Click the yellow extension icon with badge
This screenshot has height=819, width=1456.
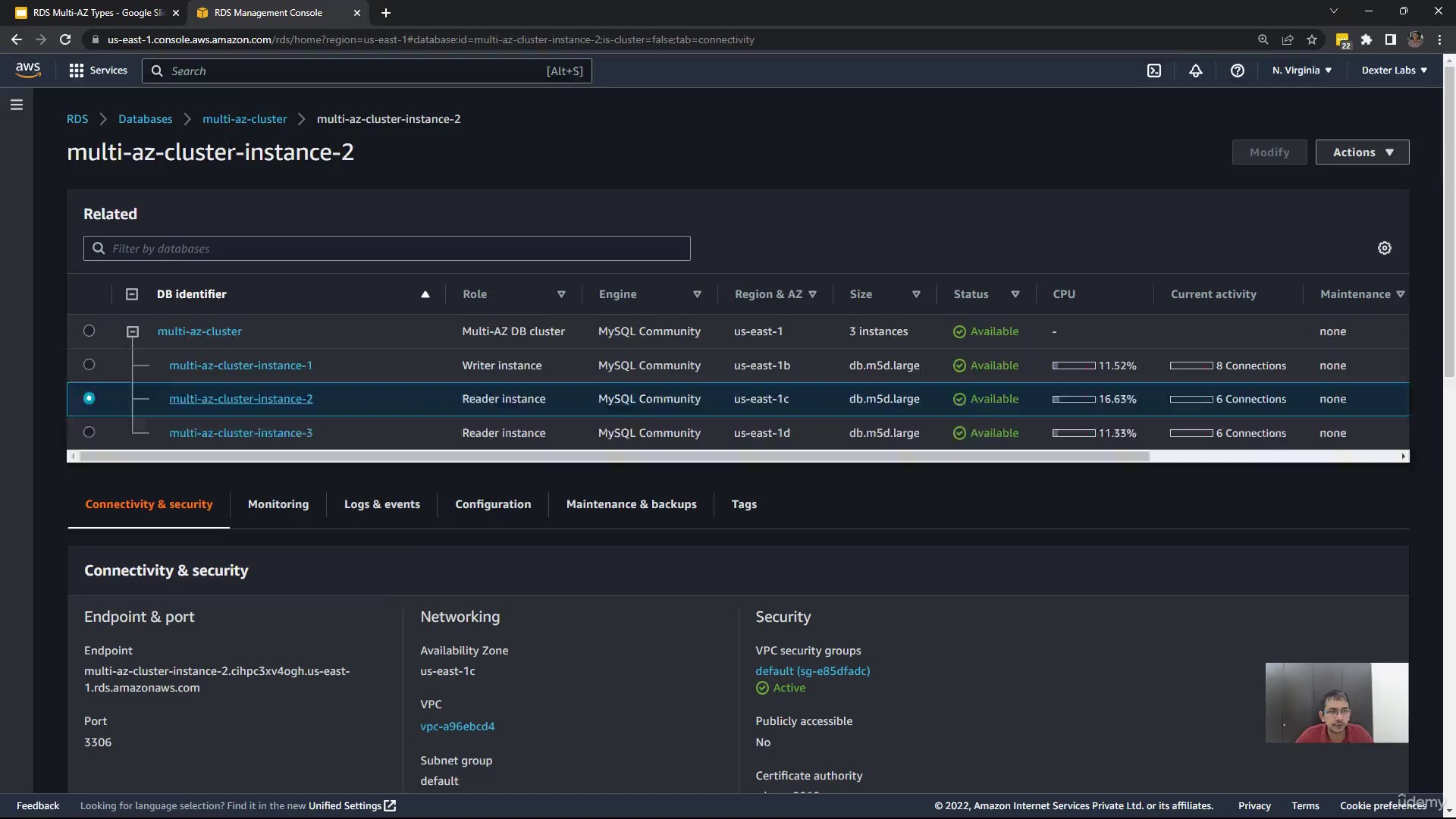pos(1342,40)
